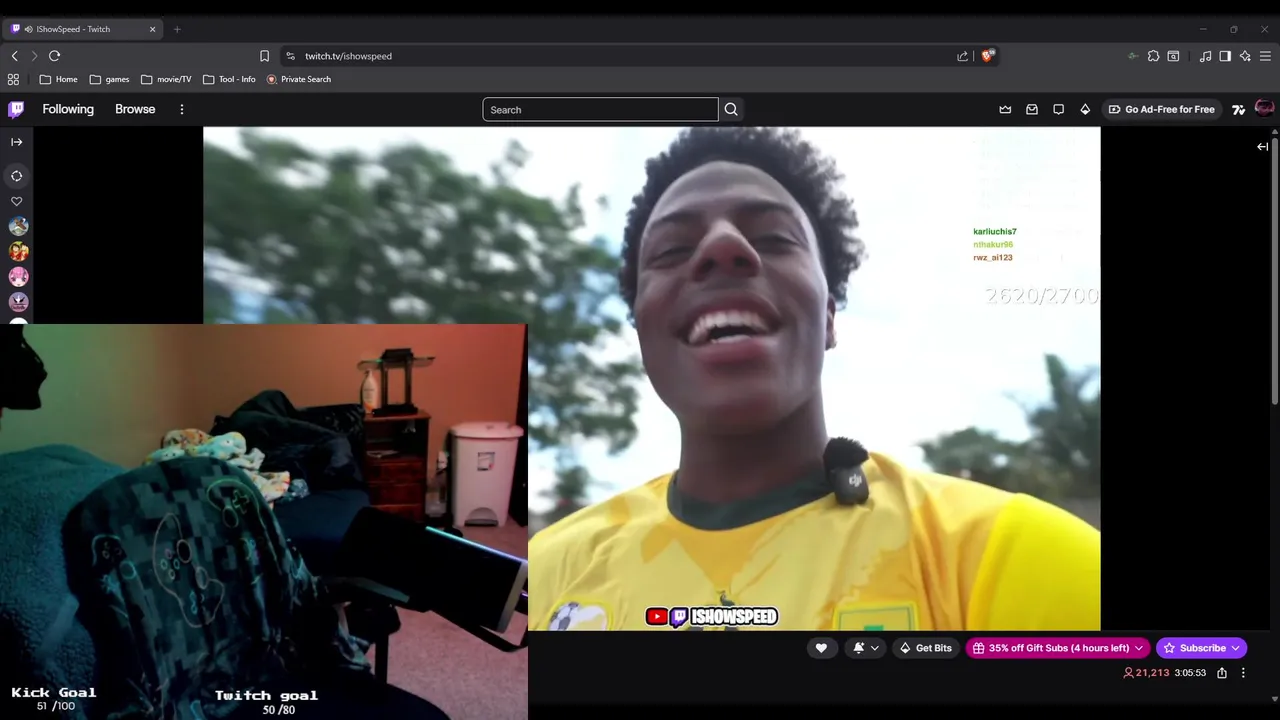Open the music note playlist icon
The height and width of the screenshot is (720, 1280).
[1205, 56]
